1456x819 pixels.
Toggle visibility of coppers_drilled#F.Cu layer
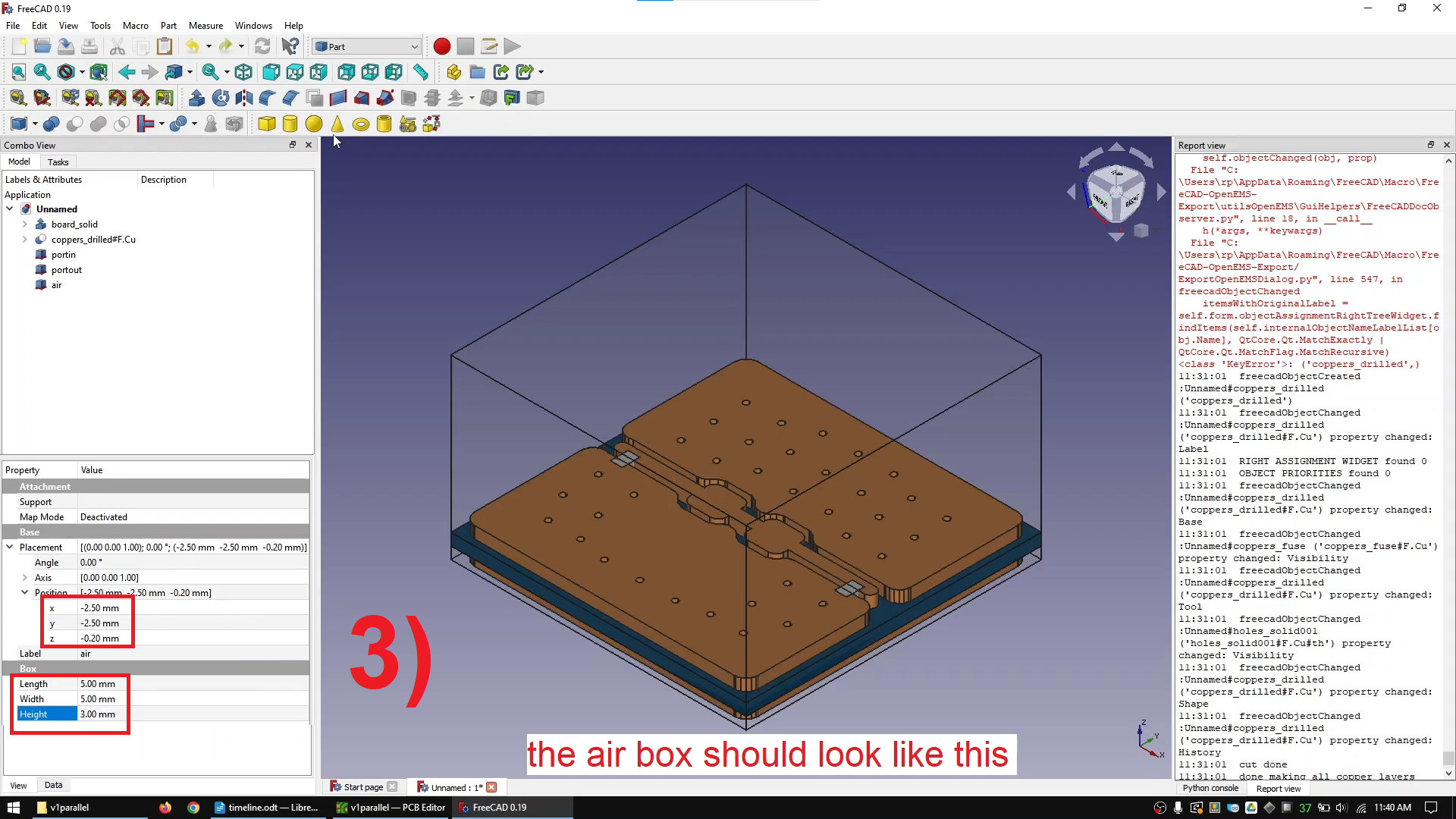93,239
